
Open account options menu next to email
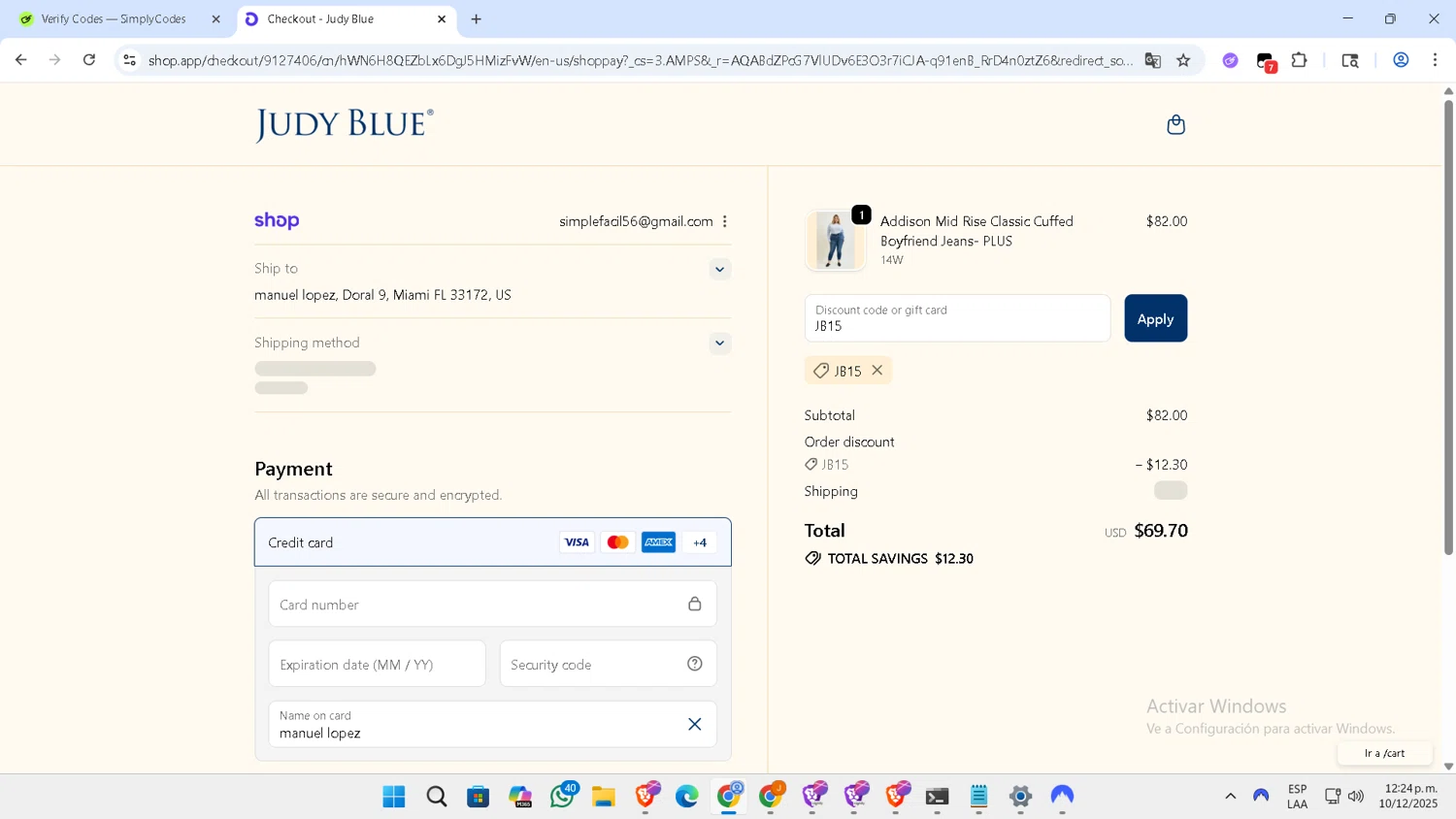(x=724, y=221)
